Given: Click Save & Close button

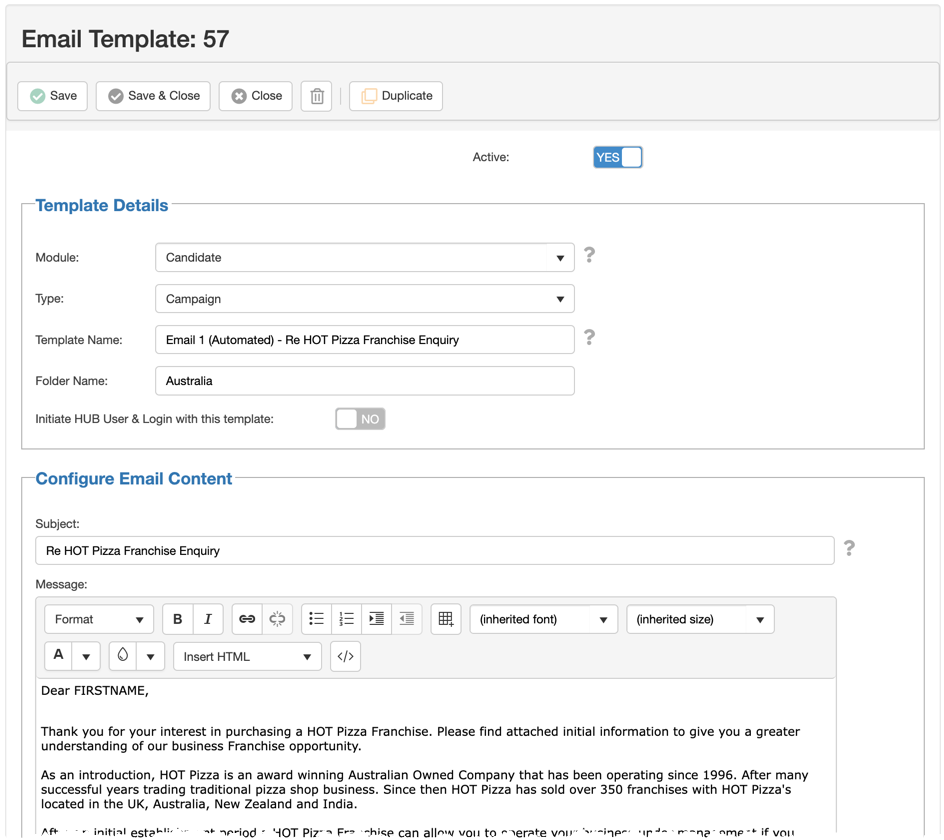Looking at the screenshot, I should point(153,96).
